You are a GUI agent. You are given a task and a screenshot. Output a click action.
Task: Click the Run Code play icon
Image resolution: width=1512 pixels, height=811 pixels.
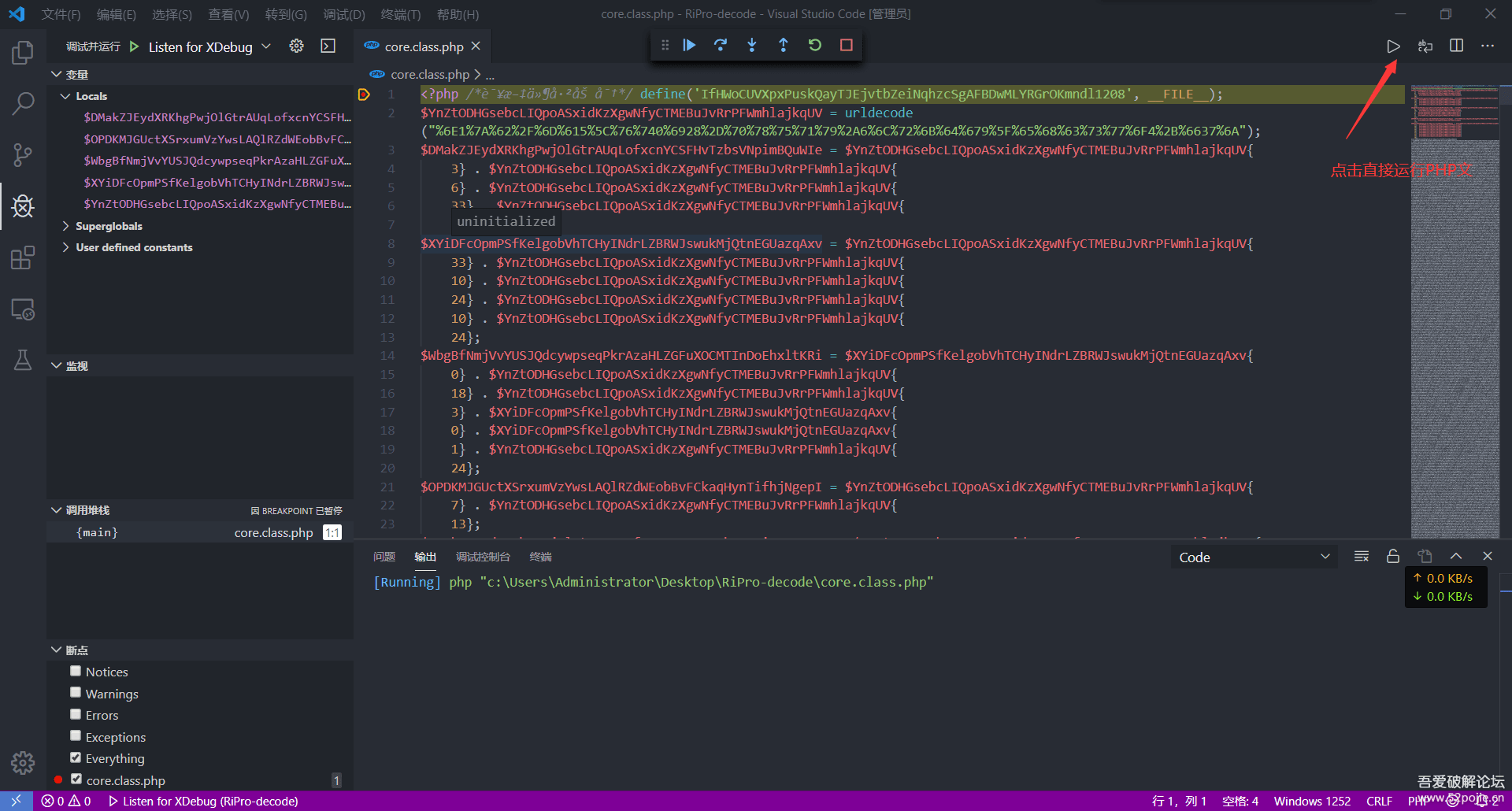(1393, 46)
